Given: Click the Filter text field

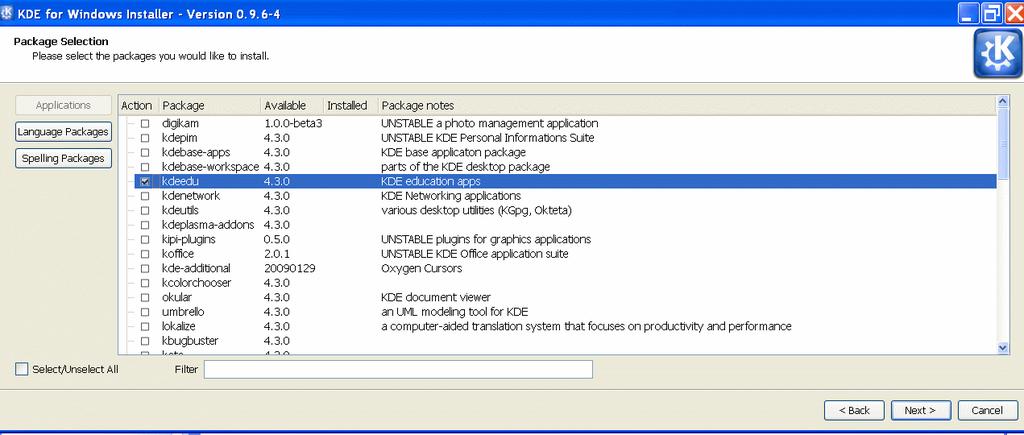Looking at the screenshot, I should [398, 369].
